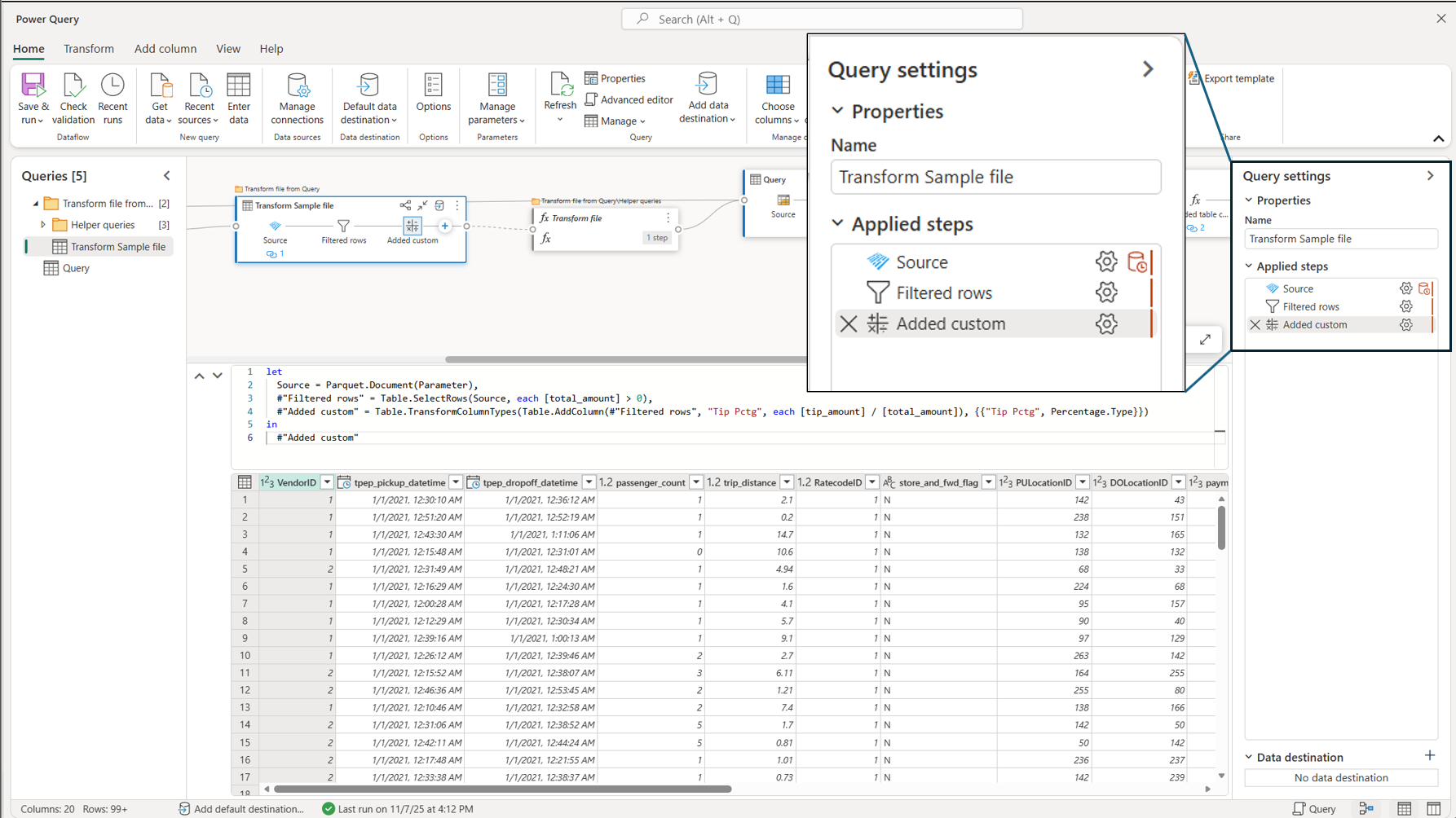Click the Enter data tool
Image resolution: width=1456 pixels, height=818 pixels.
239,99
